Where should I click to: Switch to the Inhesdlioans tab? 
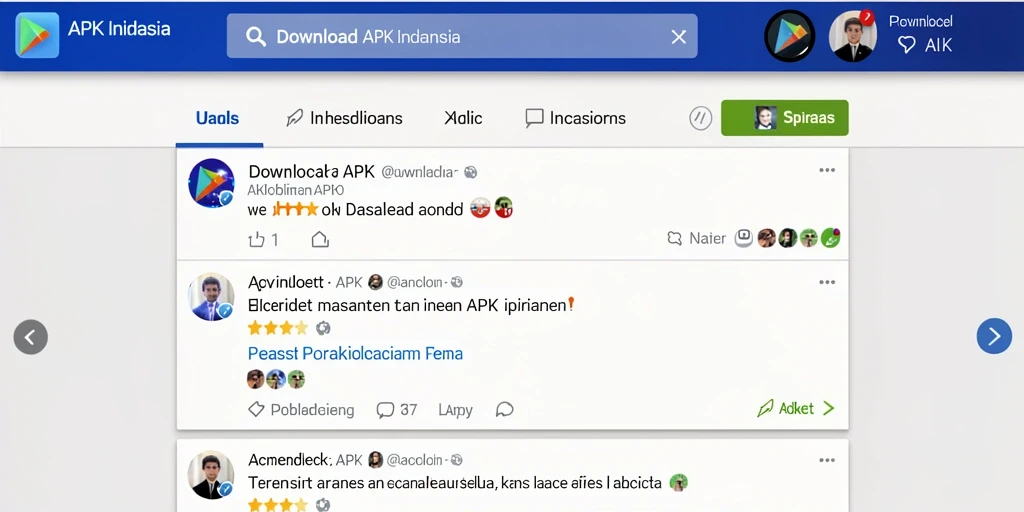(344, 118)
